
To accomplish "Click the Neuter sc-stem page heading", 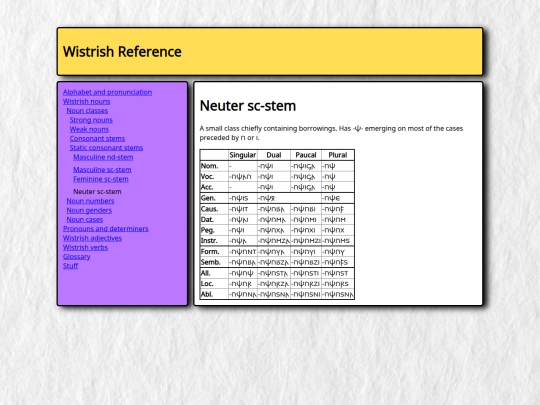I will (248, 106).
